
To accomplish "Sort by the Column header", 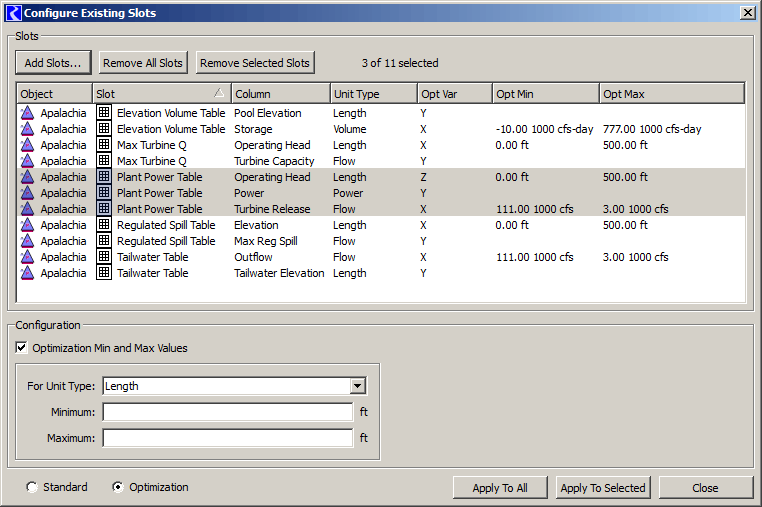I will click(x=280, y=94).
